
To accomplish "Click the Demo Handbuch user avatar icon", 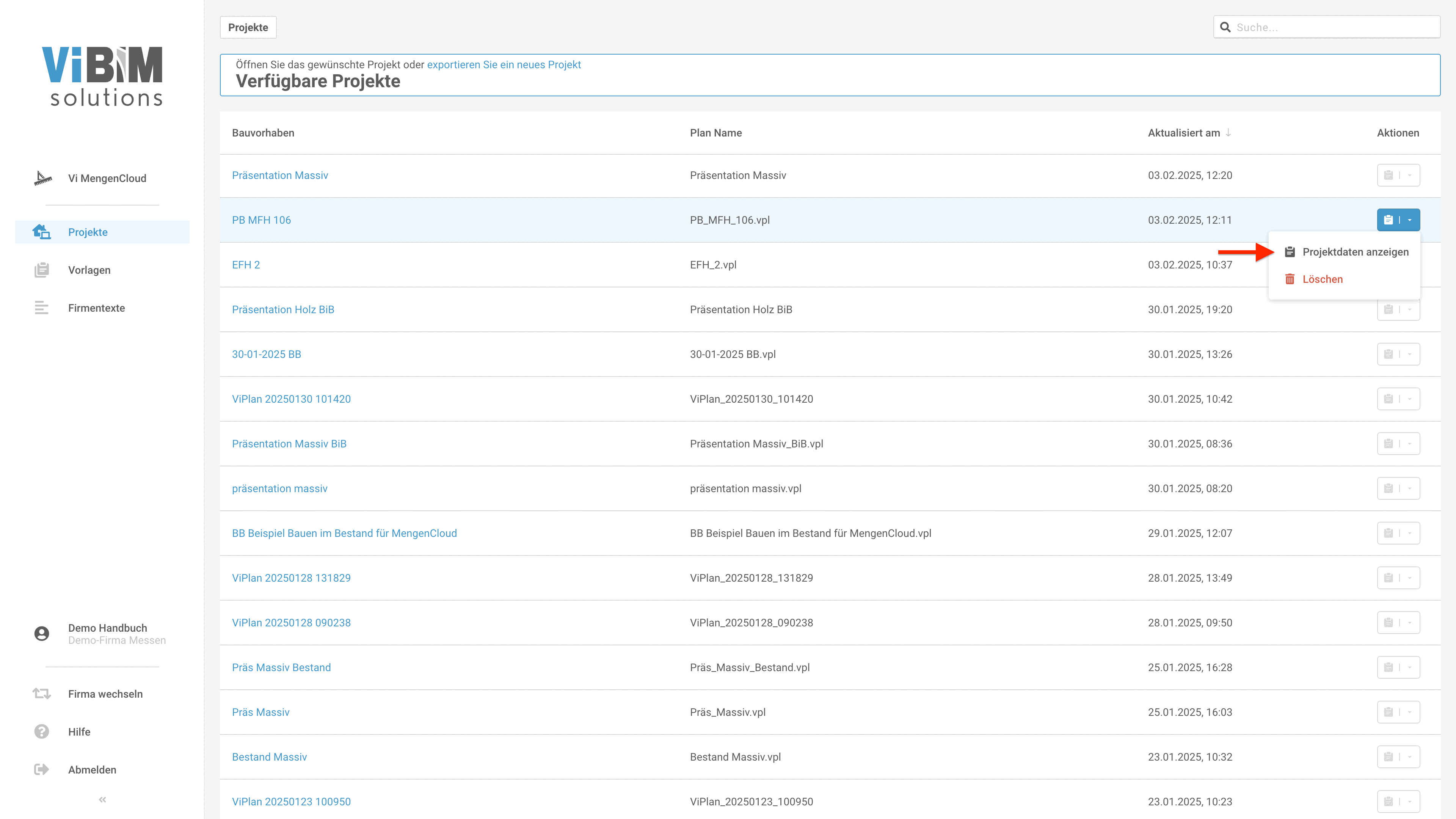I will (41, 634).
